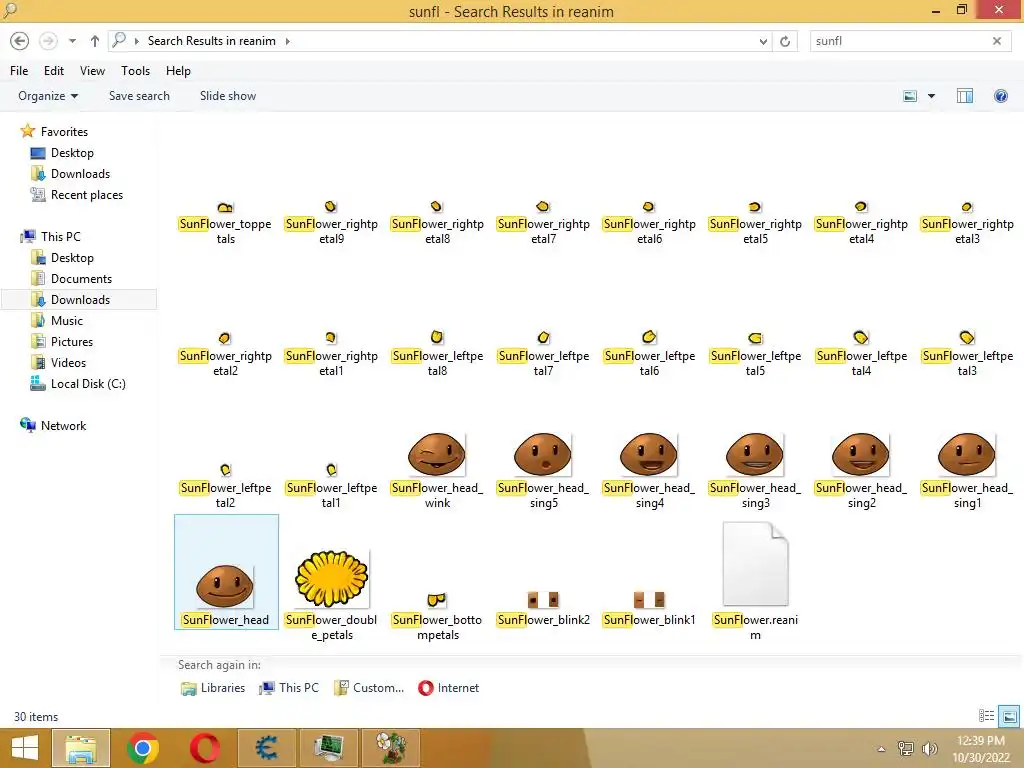Select SunFlower_rightpetal1 file
1024x768 pixels.
click(x=331, y=355)
